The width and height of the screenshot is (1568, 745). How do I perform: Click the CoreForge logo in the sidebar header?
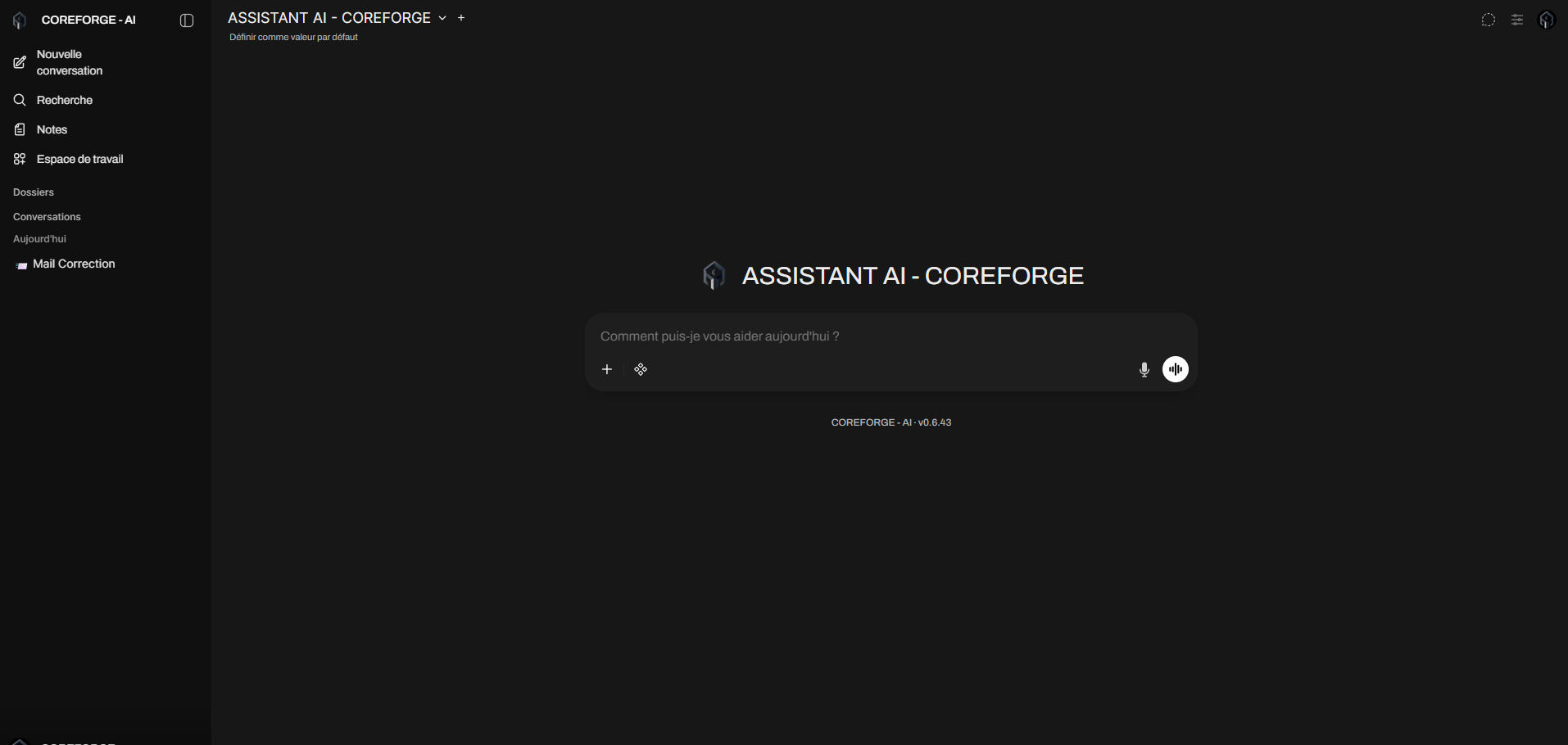tap(20, 20)
